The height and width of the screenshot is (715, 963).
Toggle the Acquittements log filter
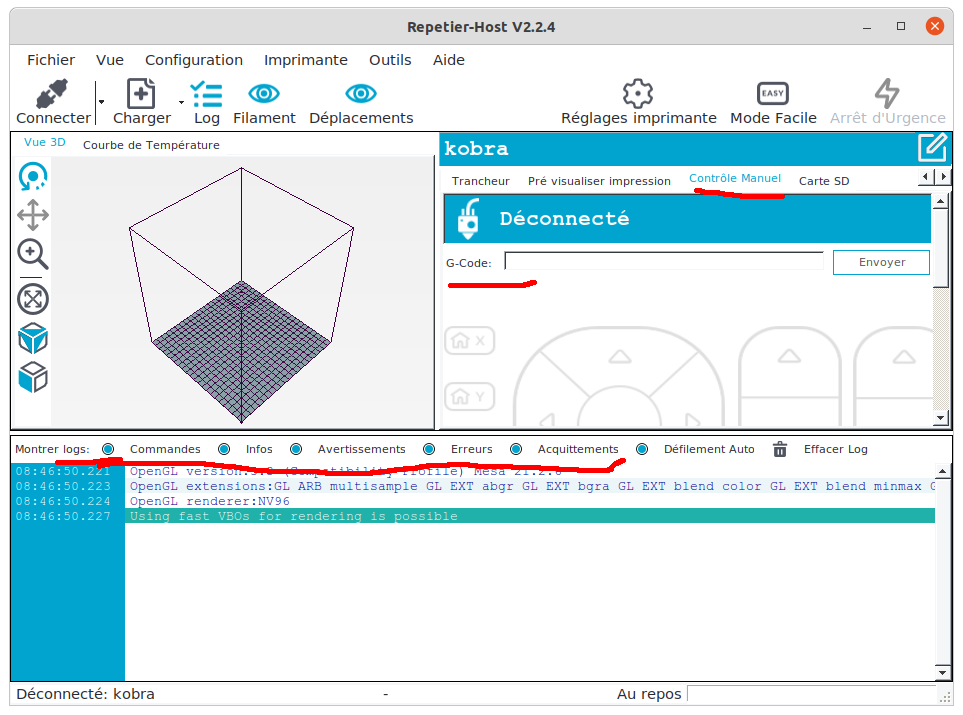517,449
